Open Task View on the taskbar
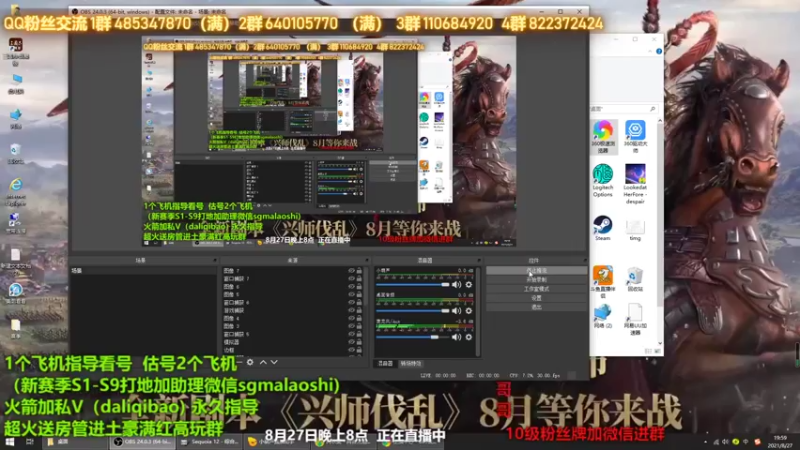 click(30, 442)
